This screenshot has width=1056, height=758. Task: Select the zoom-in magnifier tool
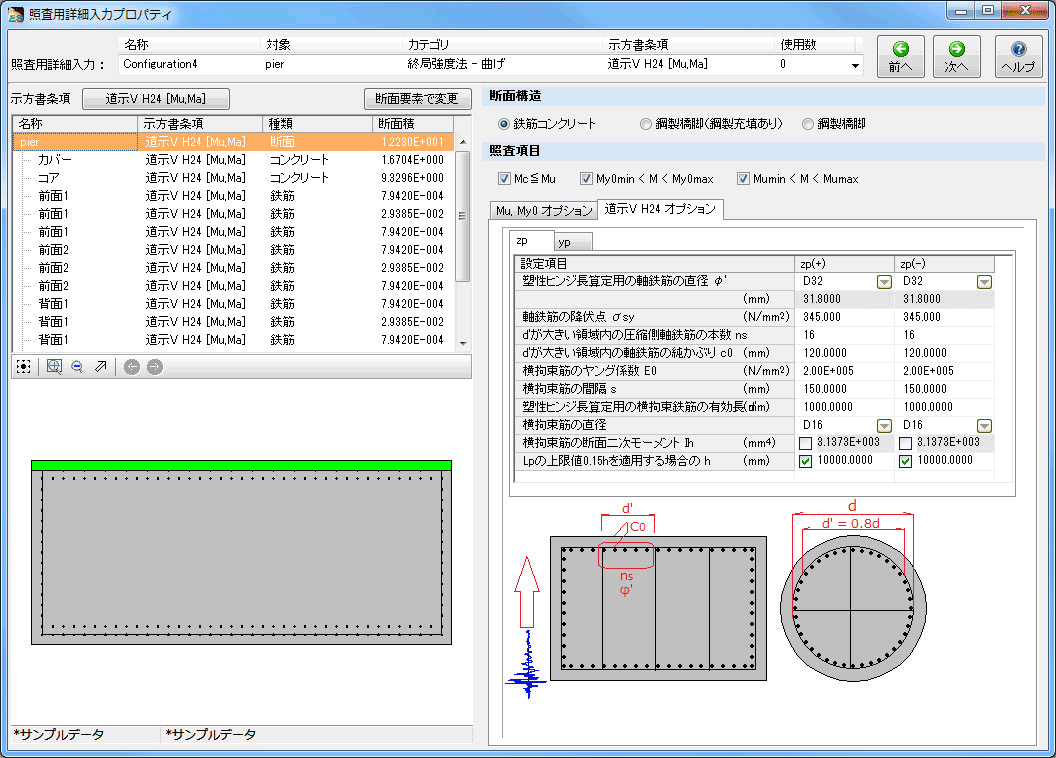(x=54, y=367)
